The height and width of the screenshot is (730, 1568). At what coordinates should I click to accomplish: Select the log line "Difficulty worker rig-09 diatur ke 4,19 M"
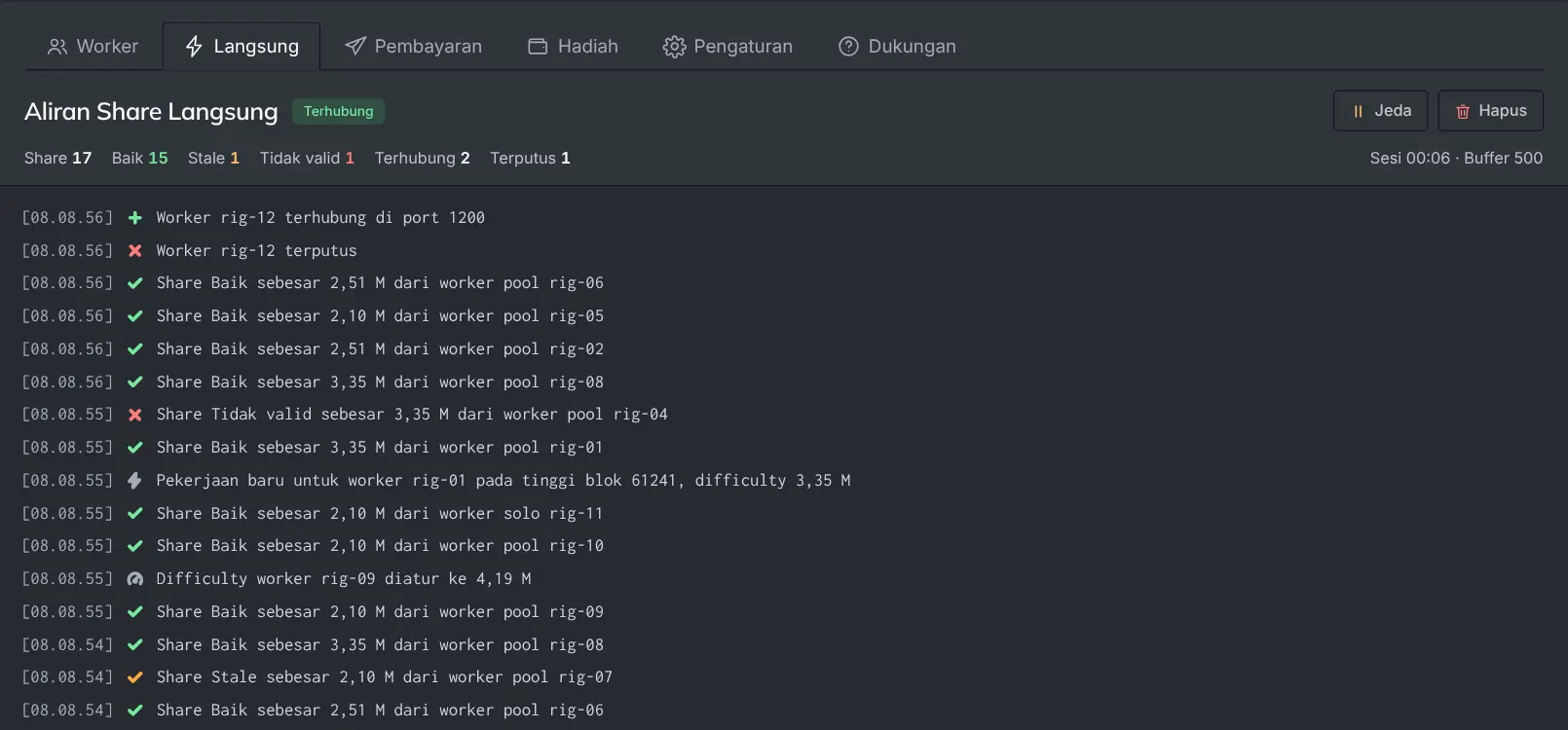point(344,579)
